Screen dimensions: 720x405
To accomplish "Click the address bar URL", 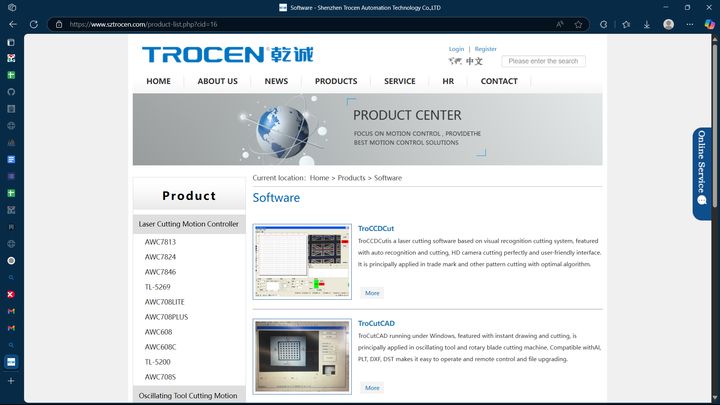I will point(143,24).
